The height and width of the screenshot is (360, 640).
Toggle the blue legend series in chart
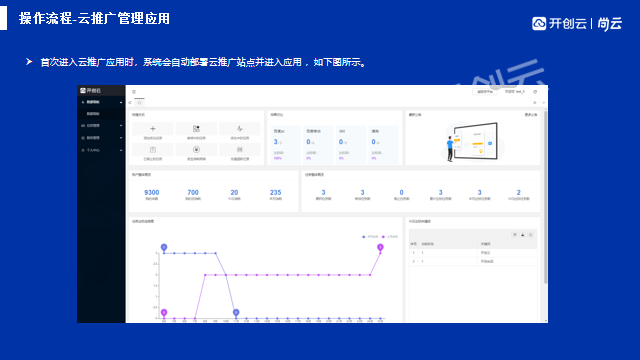tap(370, 237)
